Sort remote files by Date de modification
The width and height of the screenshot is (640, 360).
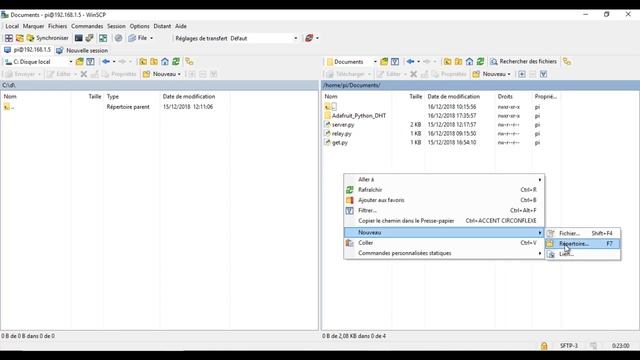[453, 97]
